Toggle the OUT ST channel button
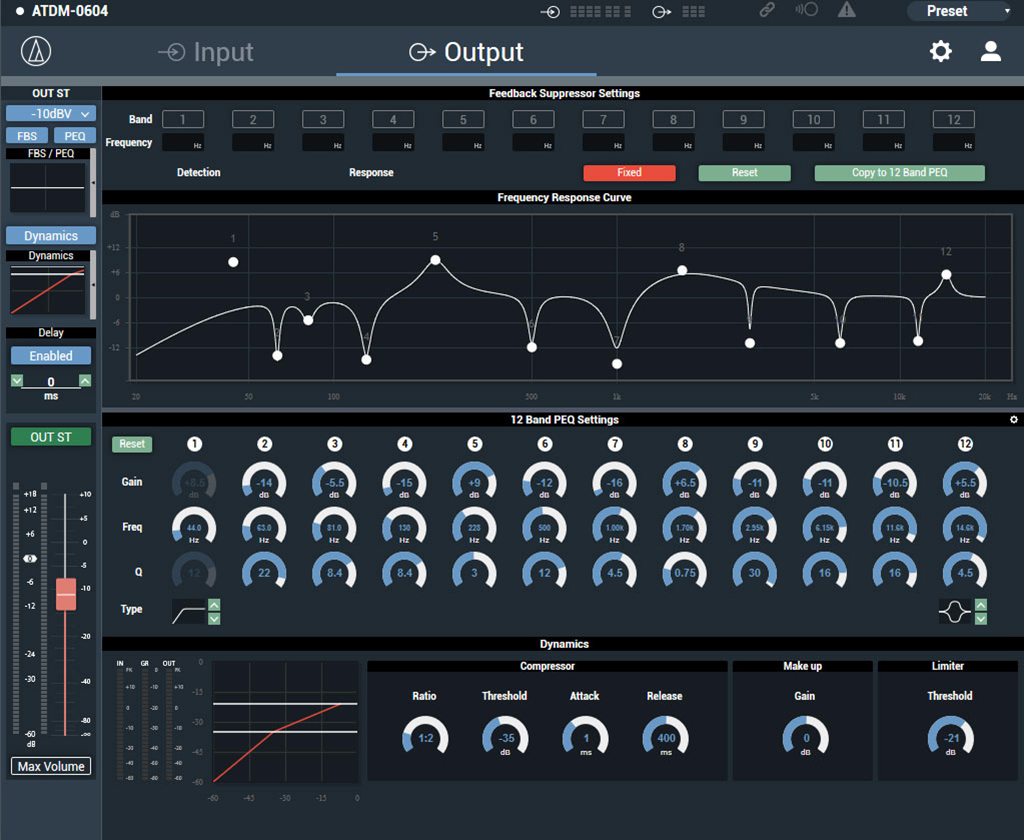This screenshot has height=840, width=1024. pyautogui.click(x=51, y=437)
